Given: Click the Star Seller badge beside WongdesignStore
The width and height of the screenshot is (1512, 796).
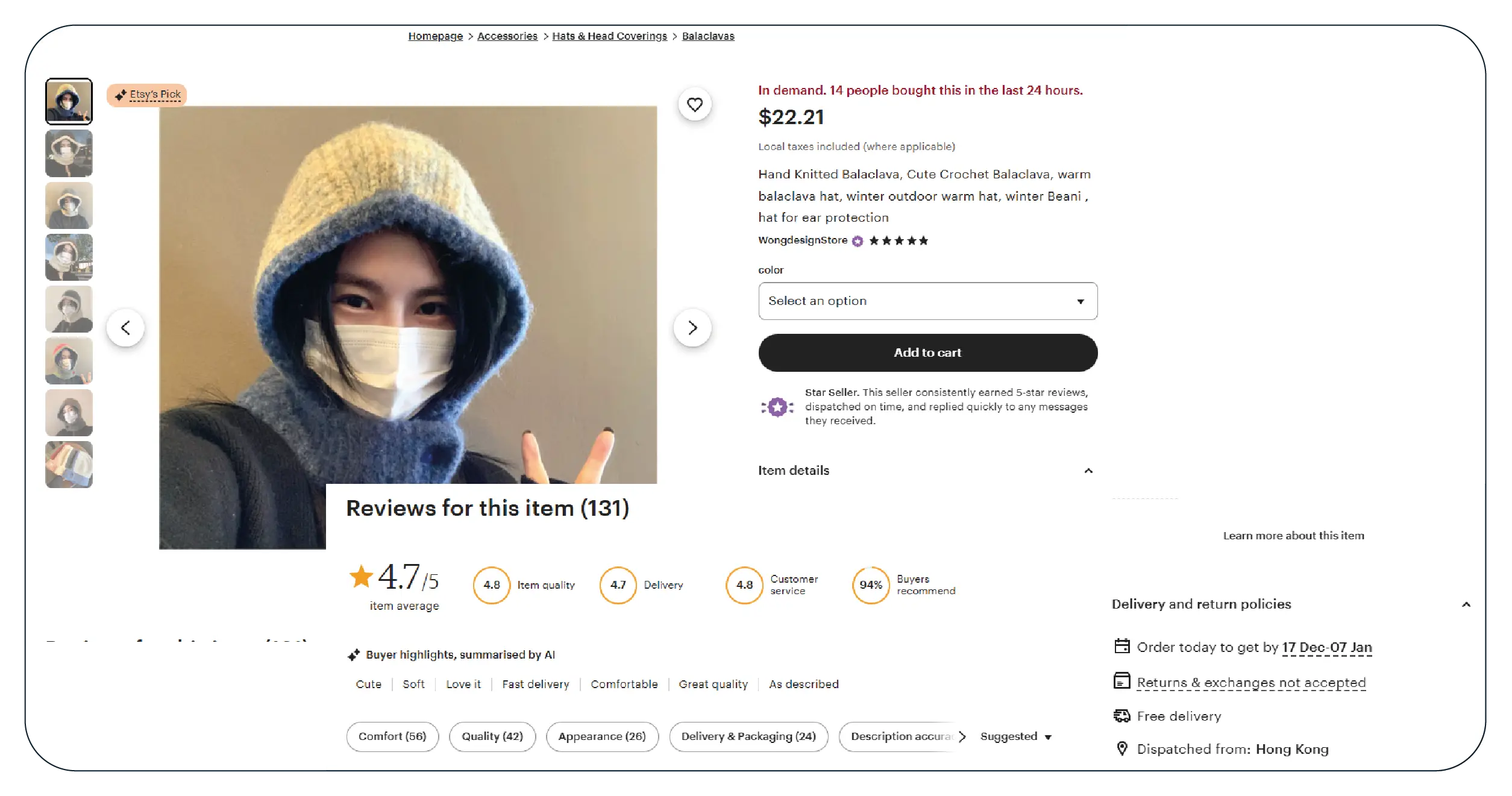Looking at the screenshot, I should tap(858, 241).
